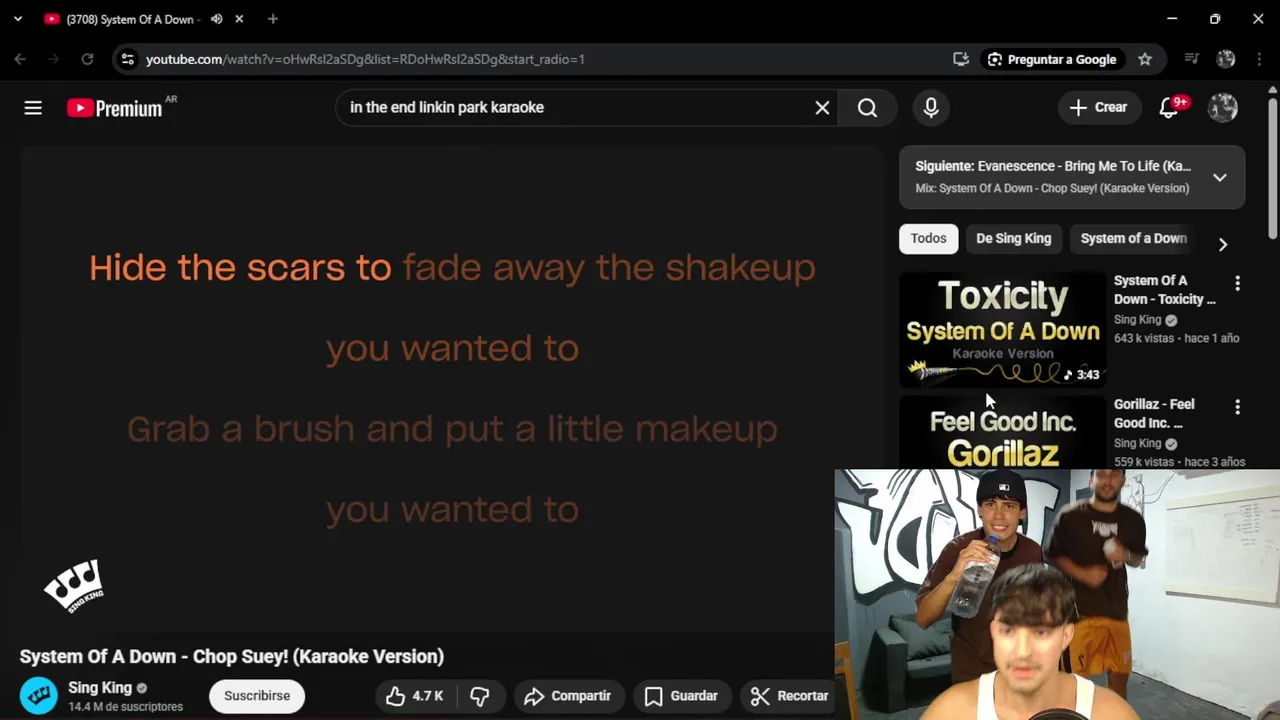Expand the Siguiente mix playlist panel
This screenshot has width=1280, height=720.
pyautogui.click(x=1220, y=178)
